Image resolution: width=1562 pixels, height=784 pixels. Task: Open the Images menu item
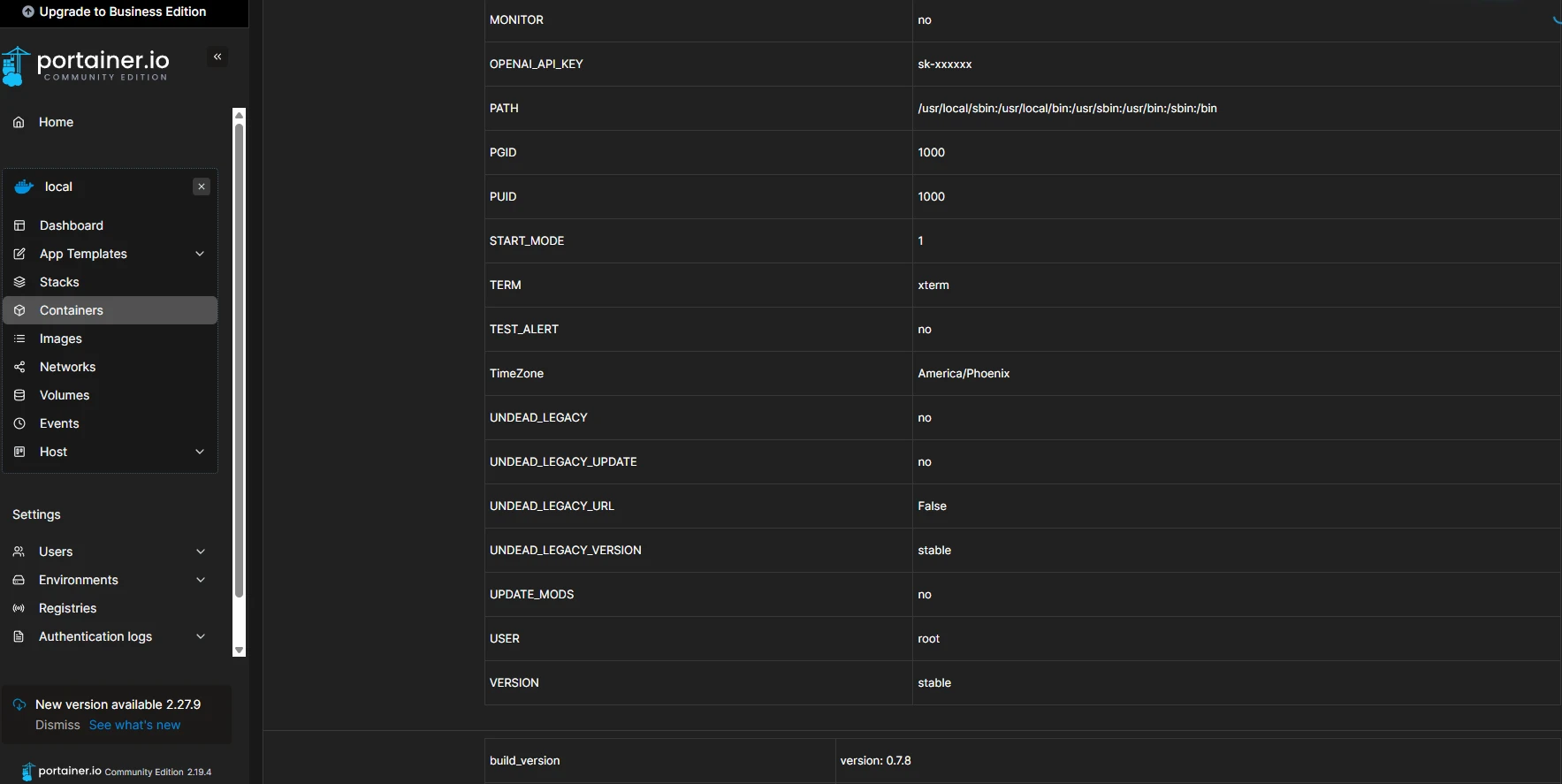pyautogui.click(x=110, y=339)
